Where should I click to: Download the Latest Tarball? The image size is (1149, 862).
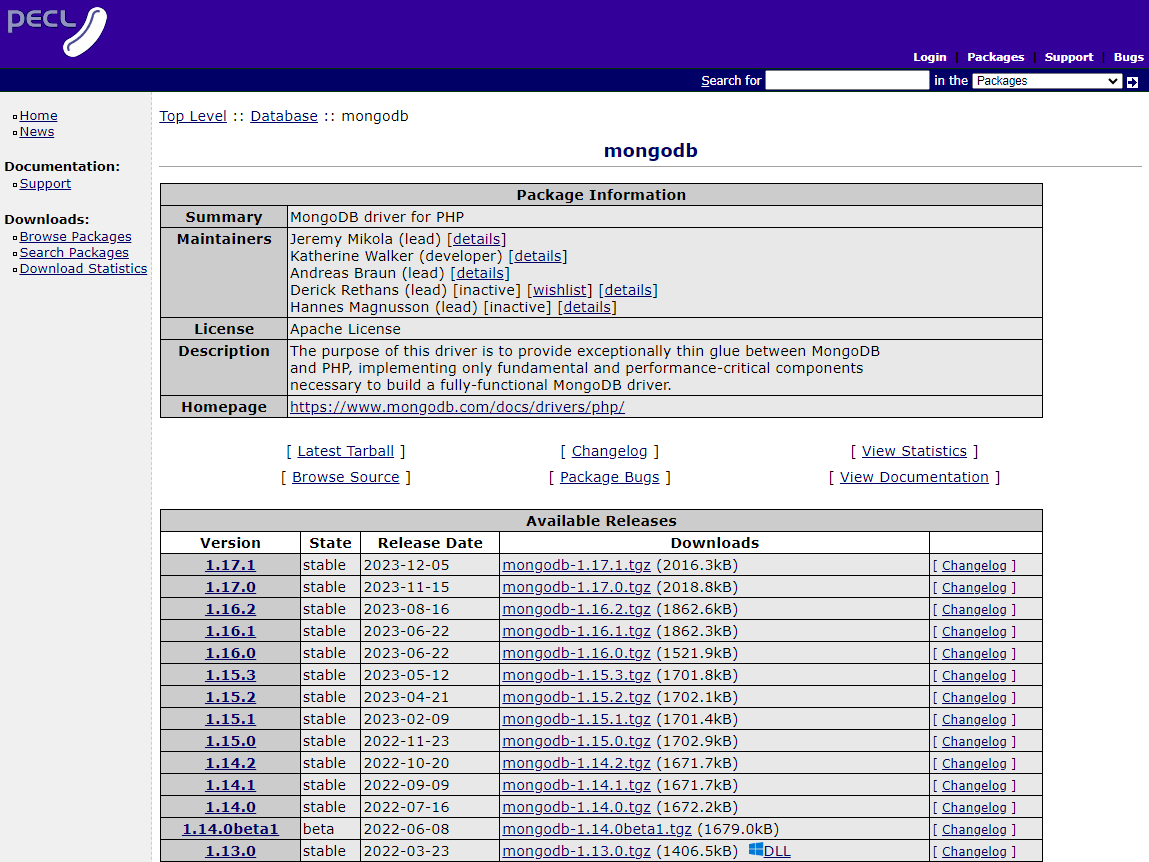346,452
